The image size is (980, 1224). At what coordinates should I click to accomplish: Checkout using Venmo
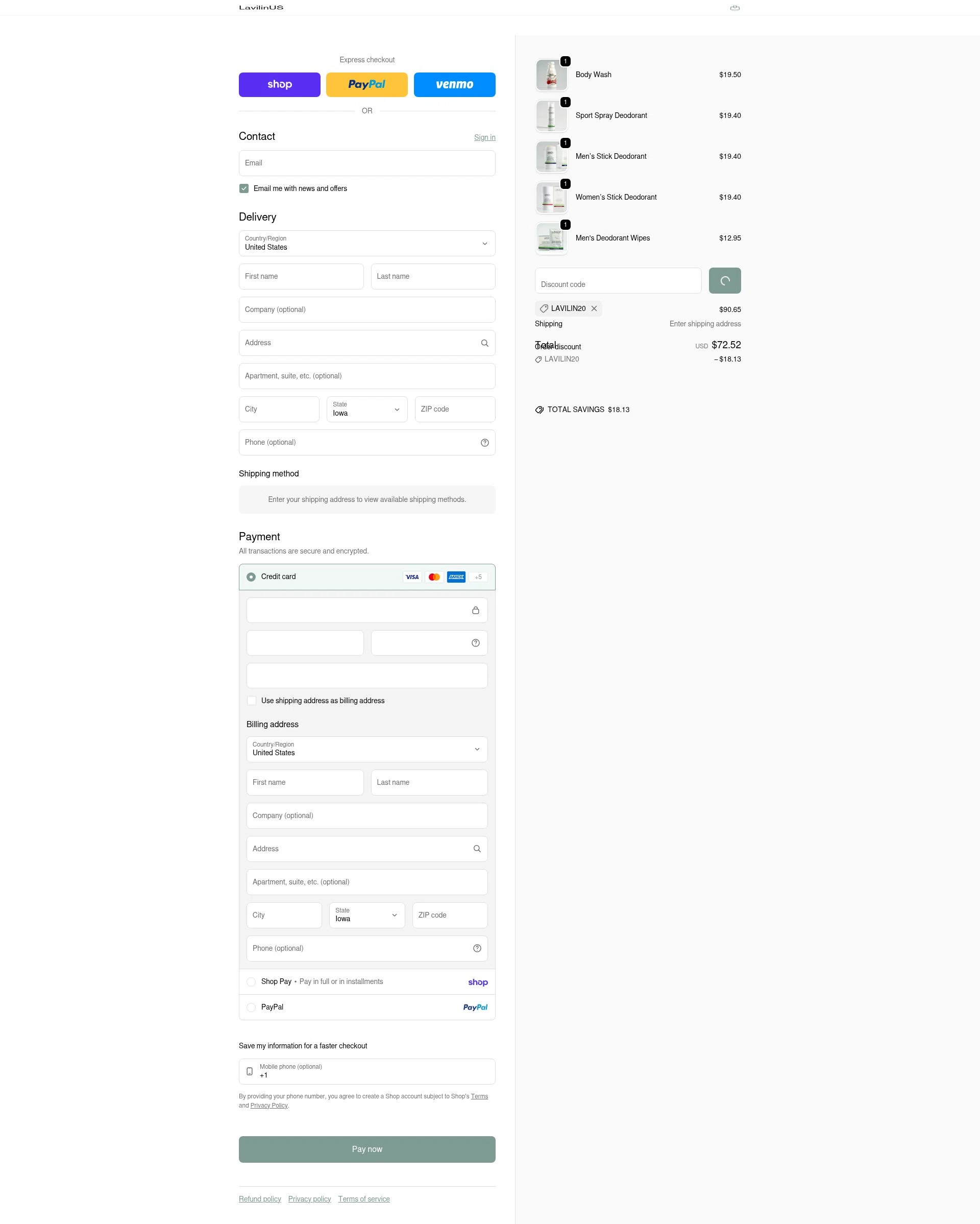click(x=454, y=84)
